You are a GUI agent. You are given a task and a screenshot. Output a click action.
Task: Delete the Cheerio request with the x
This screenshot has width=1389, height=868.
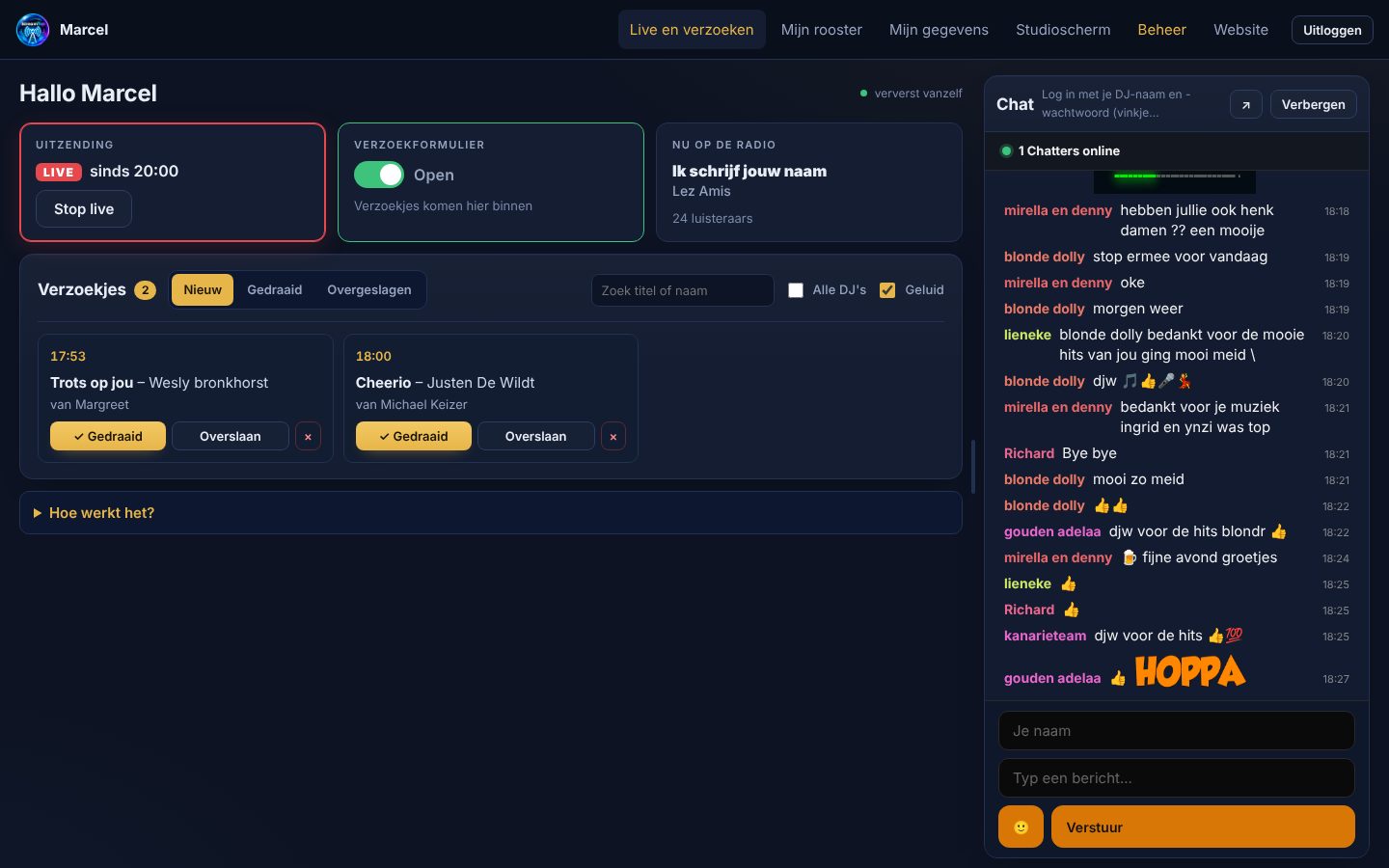coord(613,436)
